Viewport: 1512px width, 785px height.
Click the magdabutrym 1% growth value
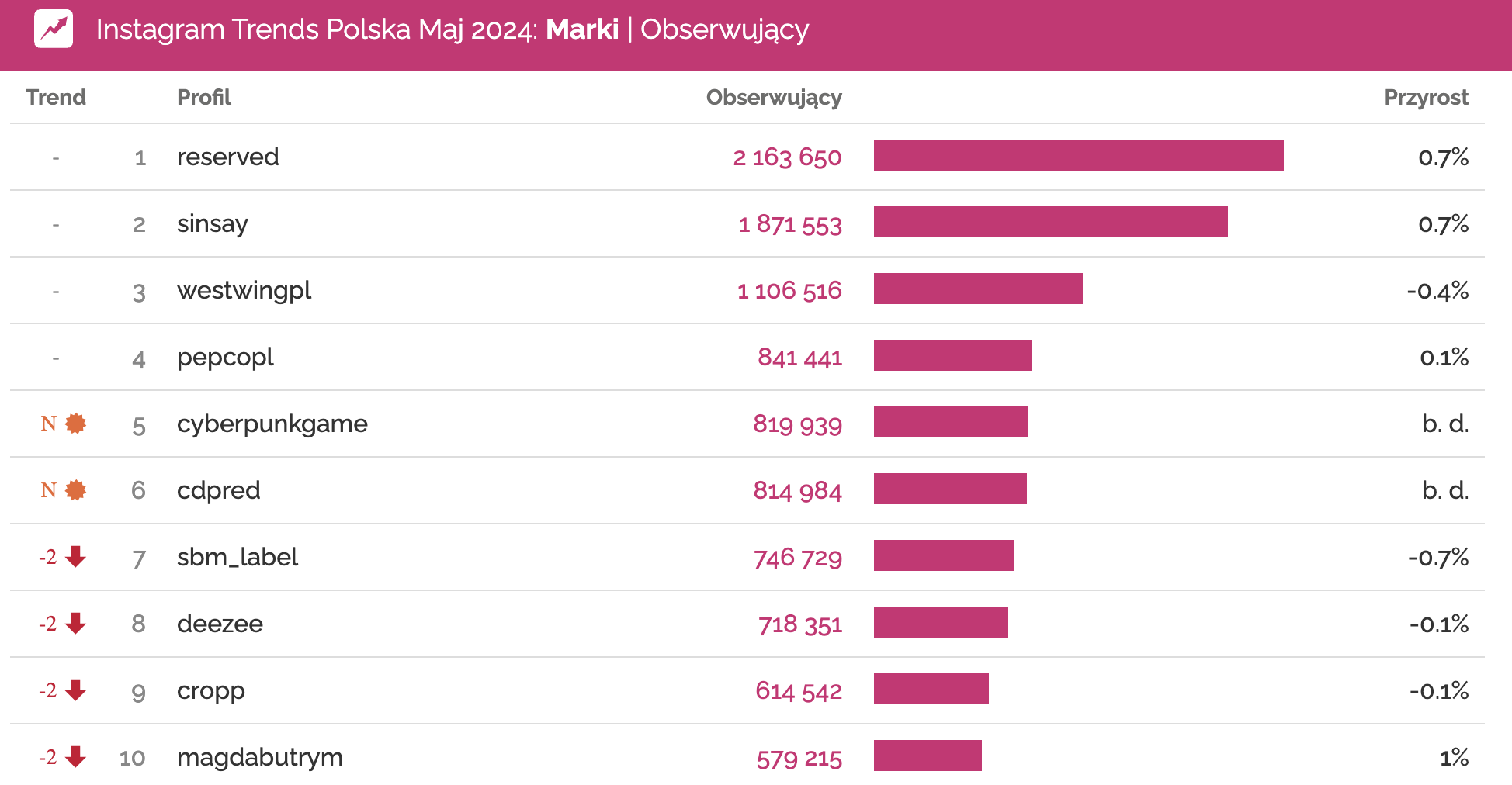tap(1454, 757)
